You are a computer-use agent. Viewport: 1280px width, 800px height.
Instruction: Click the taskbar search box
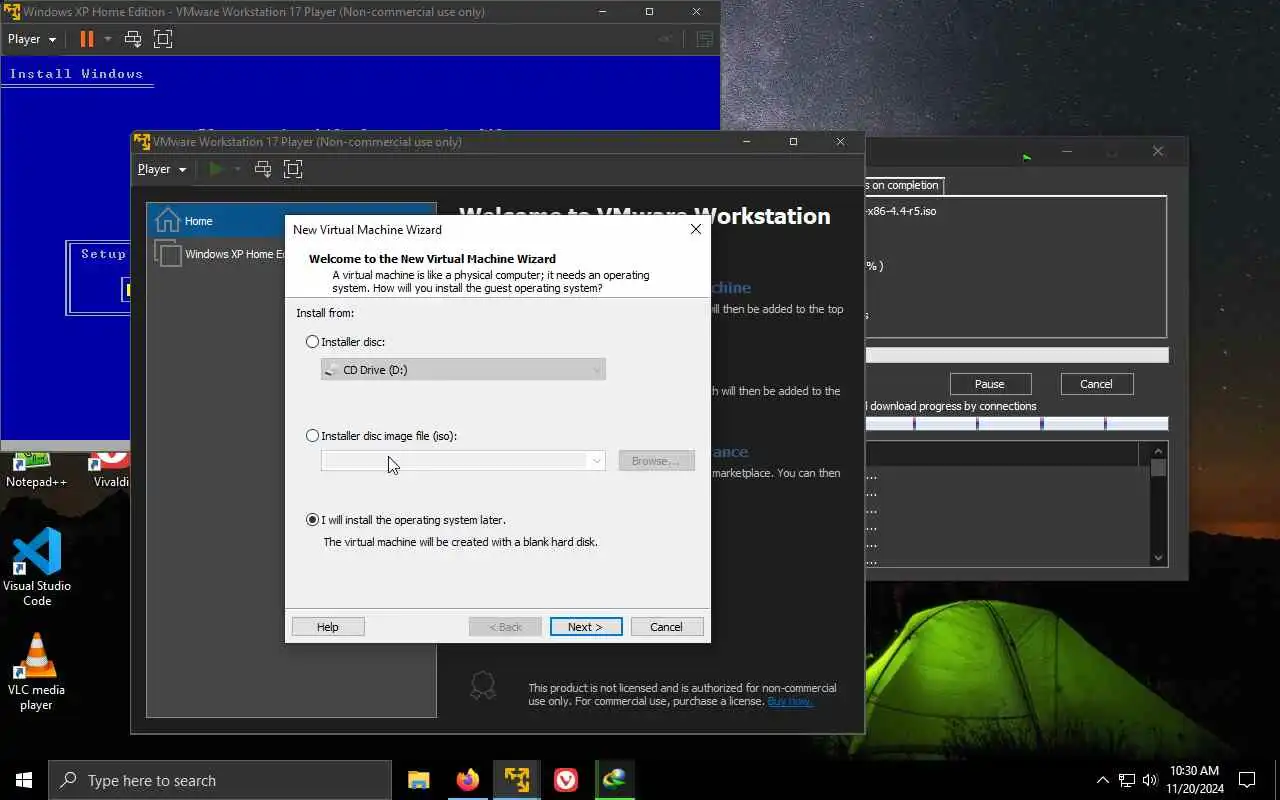pyautogui.click(x=220, y=780)
